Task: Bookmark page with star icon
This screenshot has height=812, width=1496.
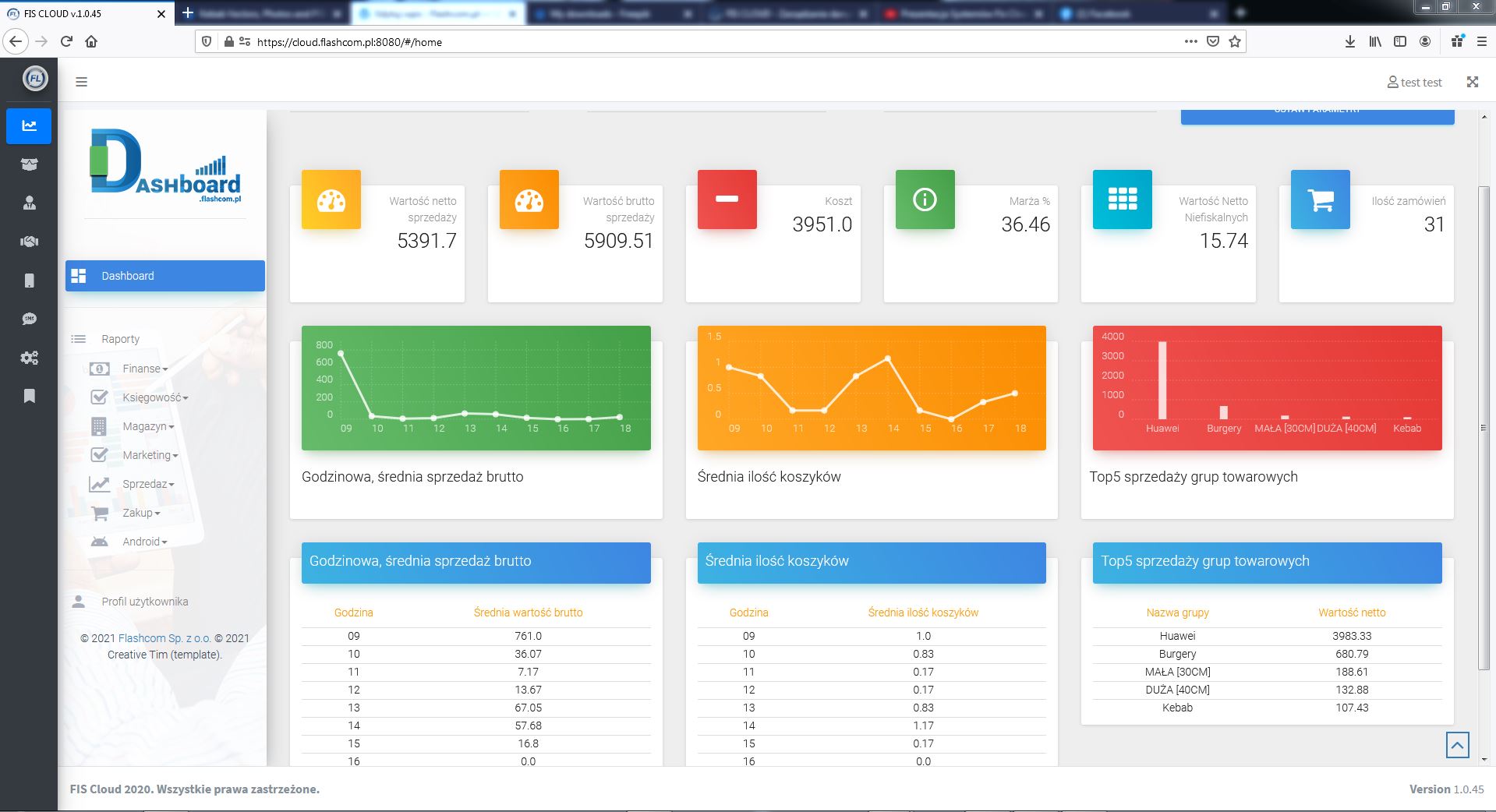Action: (x=1235, y=41)
